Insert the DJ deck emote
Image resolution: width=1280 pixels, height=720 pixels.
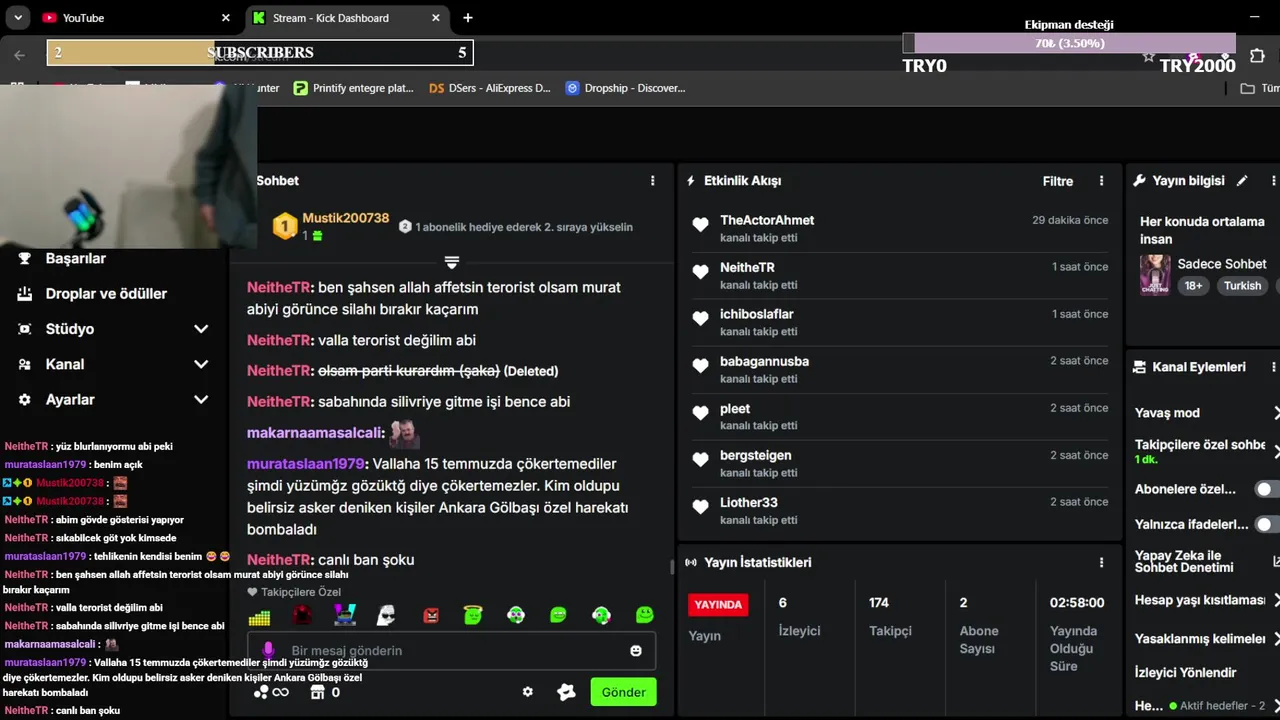point(345,615)
